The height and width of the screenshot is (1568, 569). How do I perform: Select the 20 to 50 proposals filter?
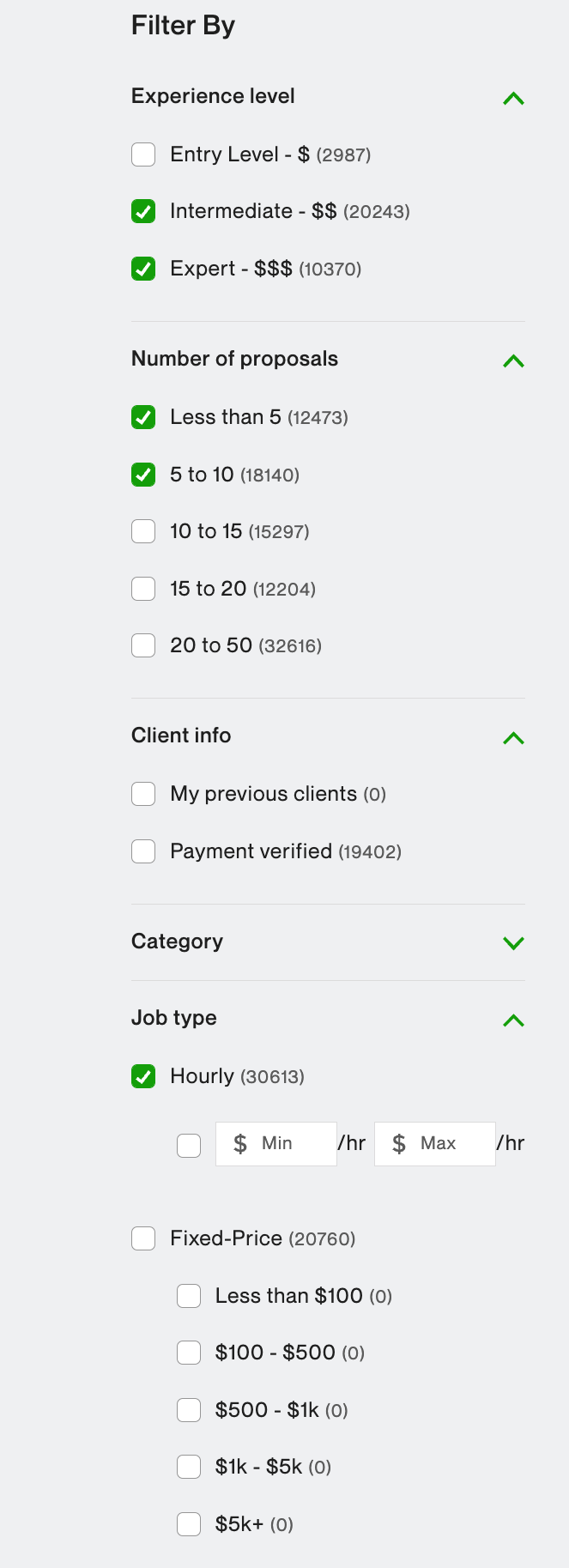coord(143,645)
